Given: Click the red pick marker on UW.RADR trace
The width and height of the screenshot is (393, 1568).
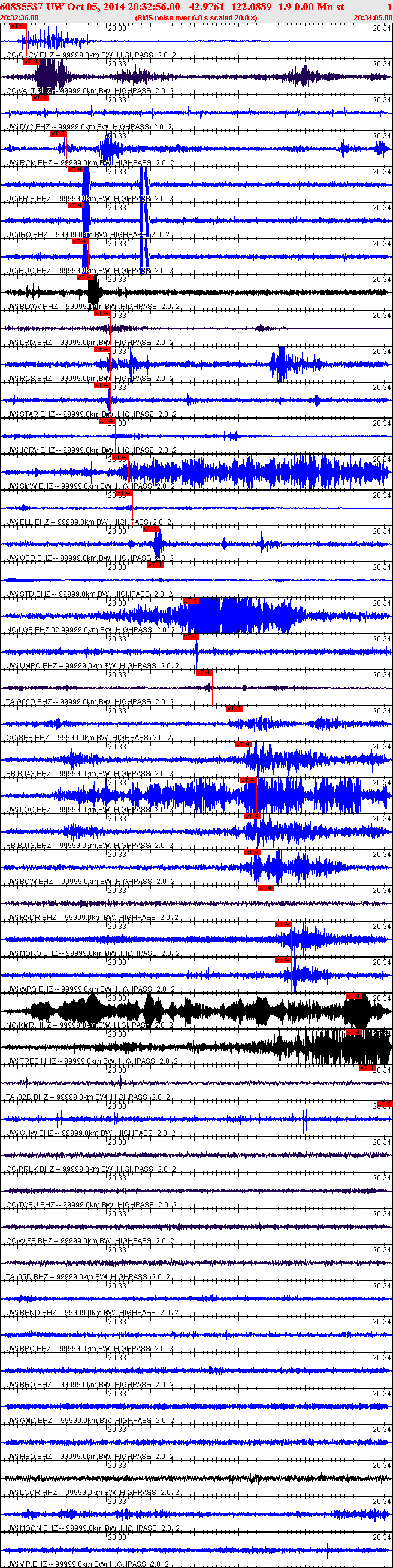Looking at the screenshot, I should pos(265,888).
